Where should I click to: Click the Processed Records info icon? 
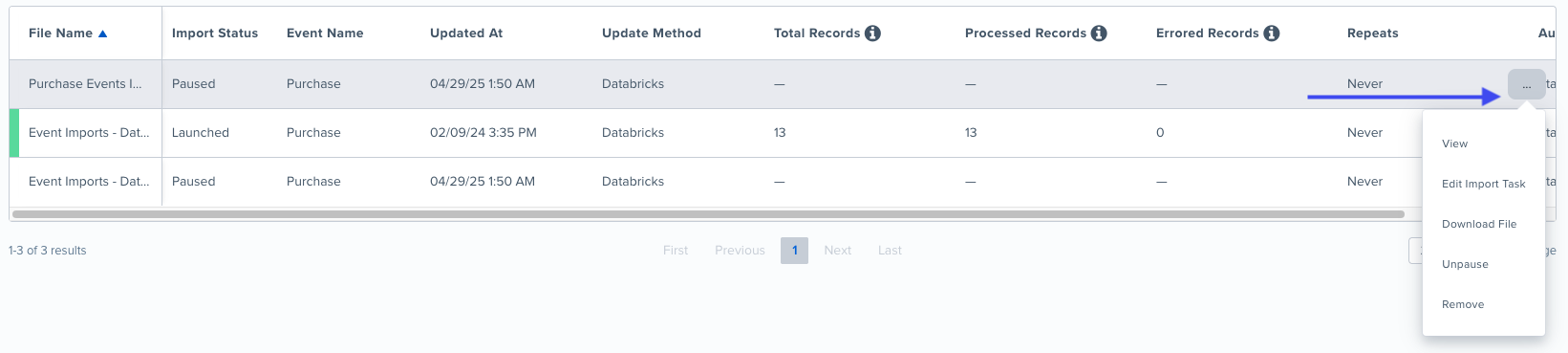[x=1099, y=33]
